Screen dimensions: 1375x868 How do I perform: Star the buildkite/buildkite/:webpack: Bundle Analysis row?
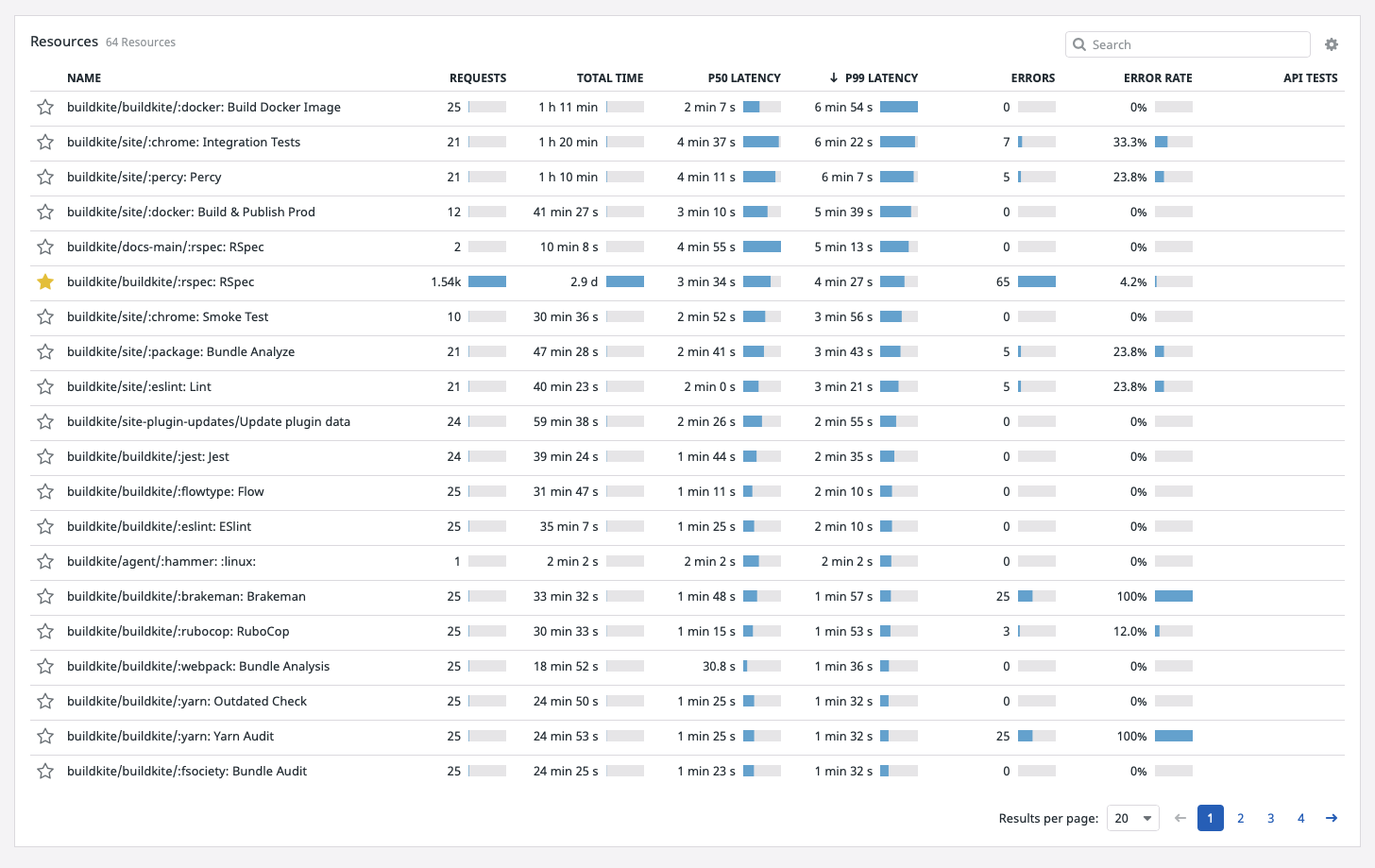pyautogui.click(x=45, y=666)
